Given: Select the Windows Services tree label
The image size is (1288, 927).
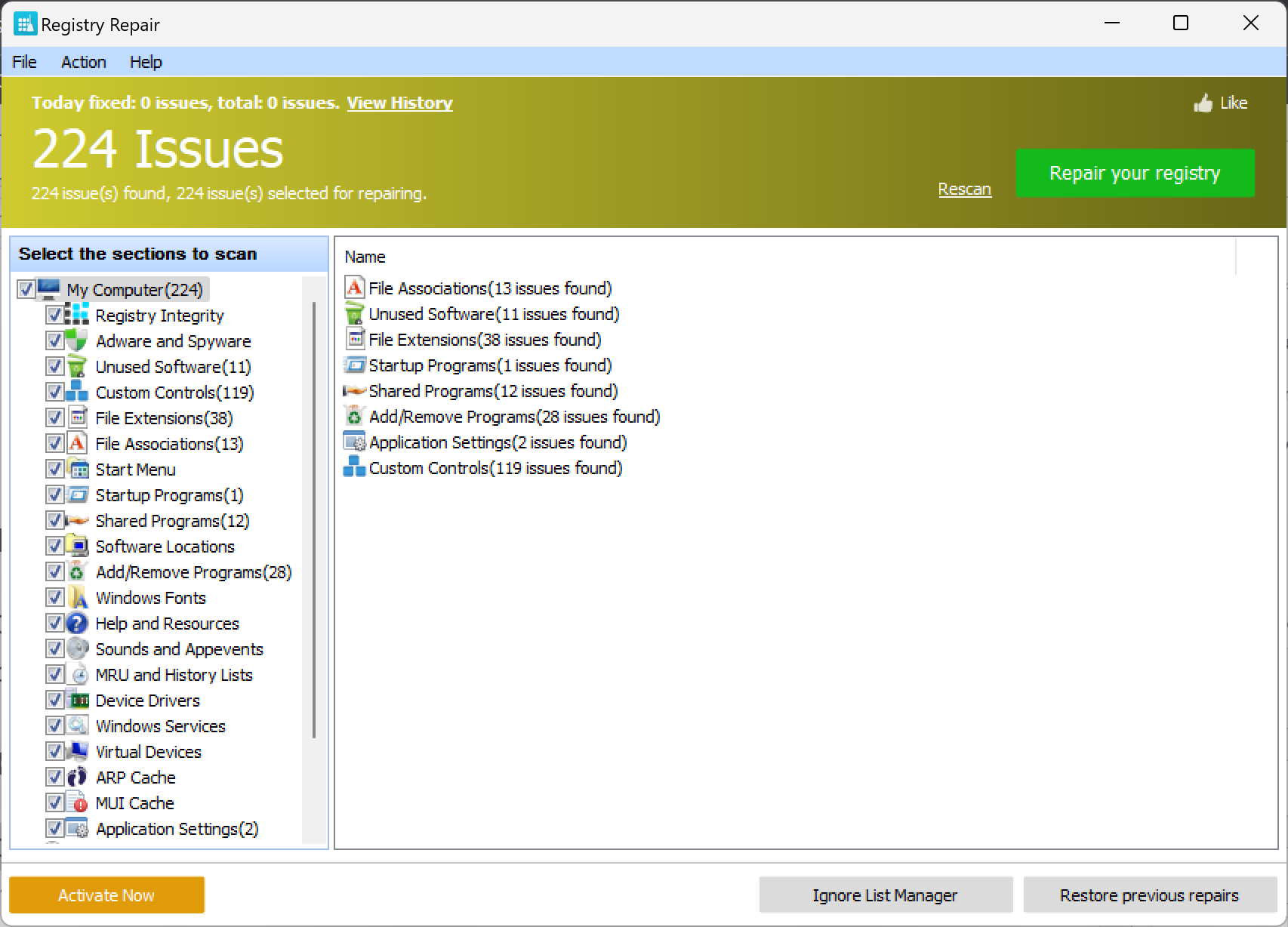Looking at the screenshot, I should pos(160,726).
